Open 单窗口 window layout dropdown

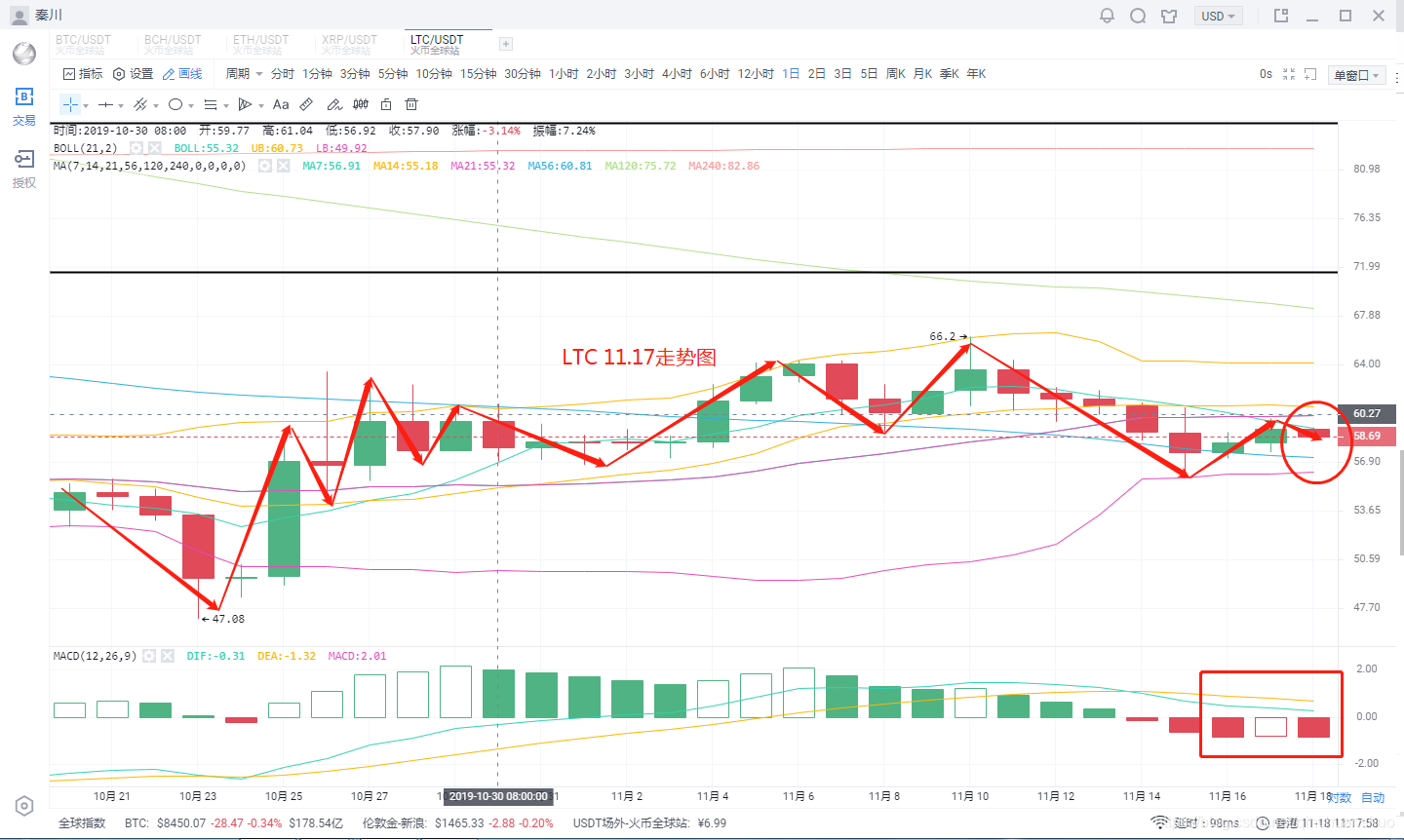coord(1357,75)
